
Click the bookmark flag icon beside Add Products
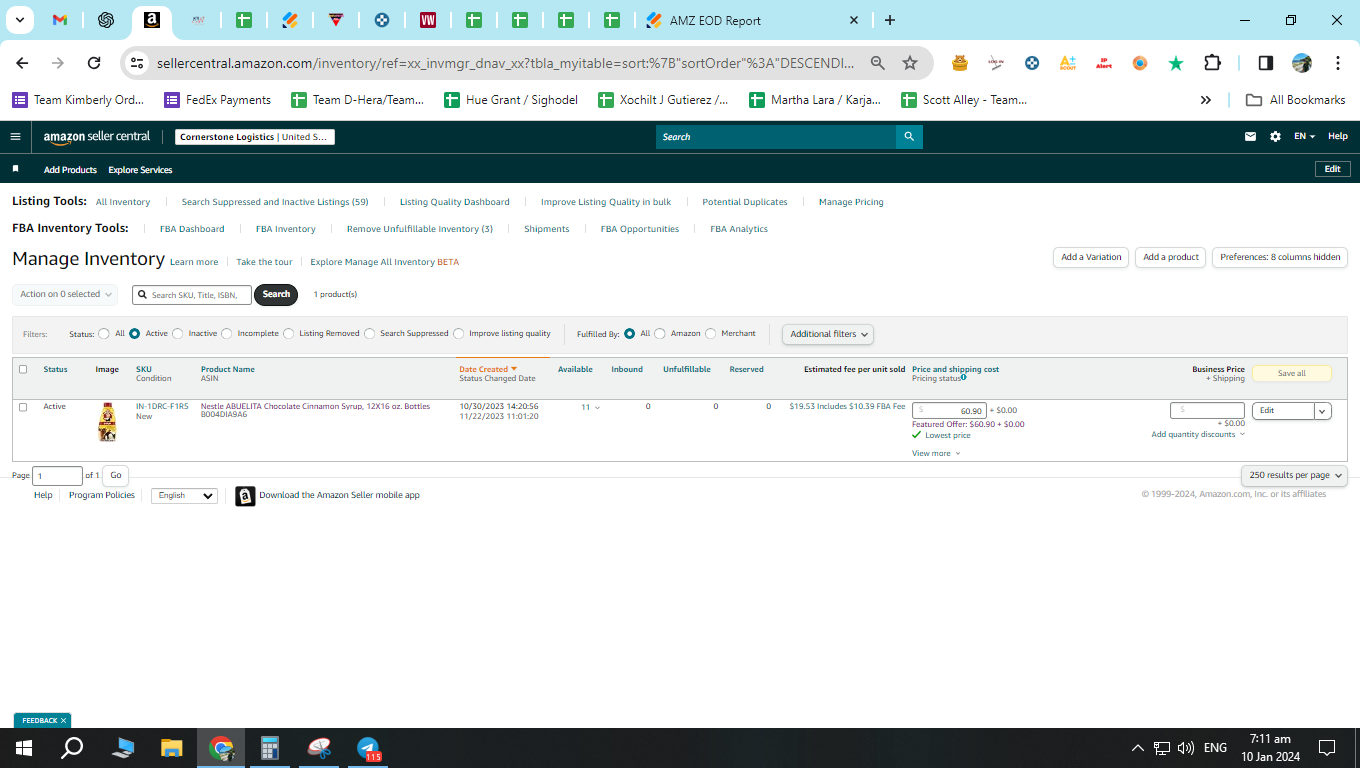15,169
